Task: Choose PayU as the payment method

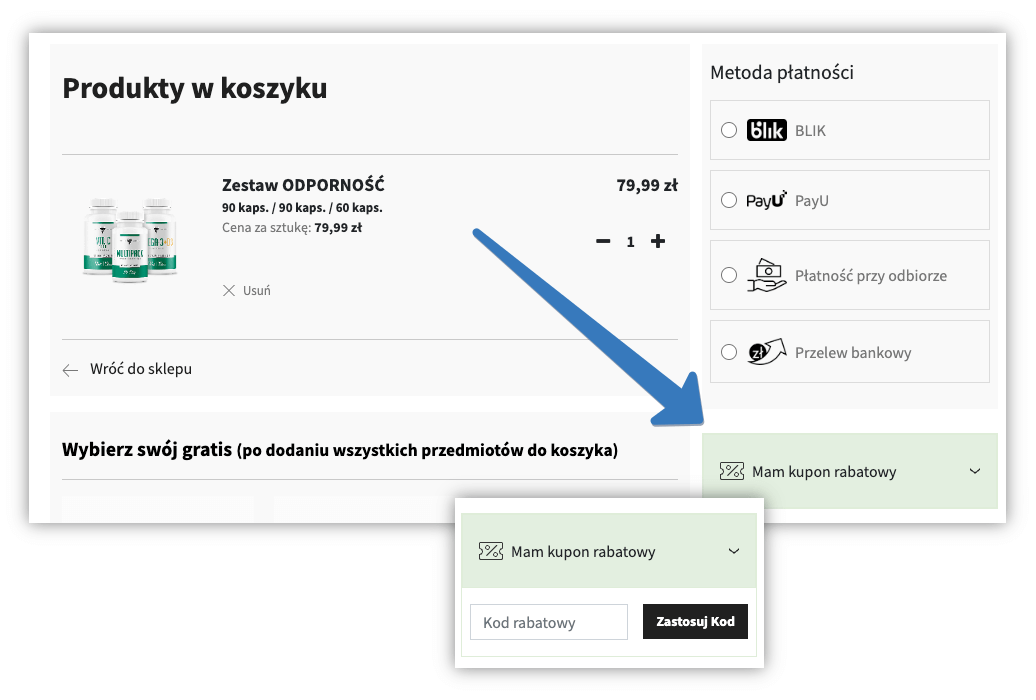Action: pos(729,200)
